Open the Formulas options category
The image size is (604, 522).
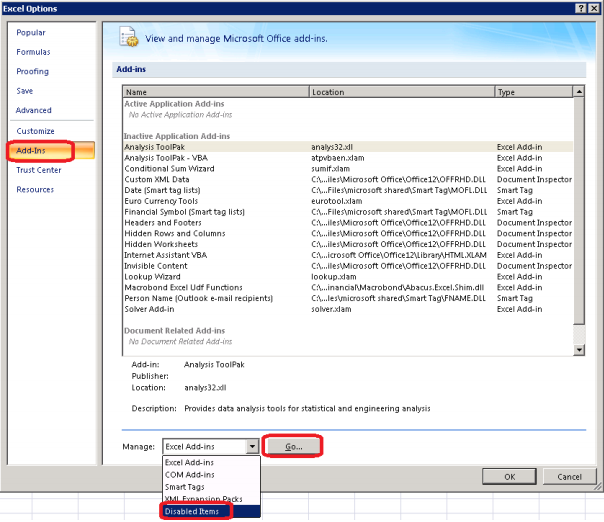point(33,52)
